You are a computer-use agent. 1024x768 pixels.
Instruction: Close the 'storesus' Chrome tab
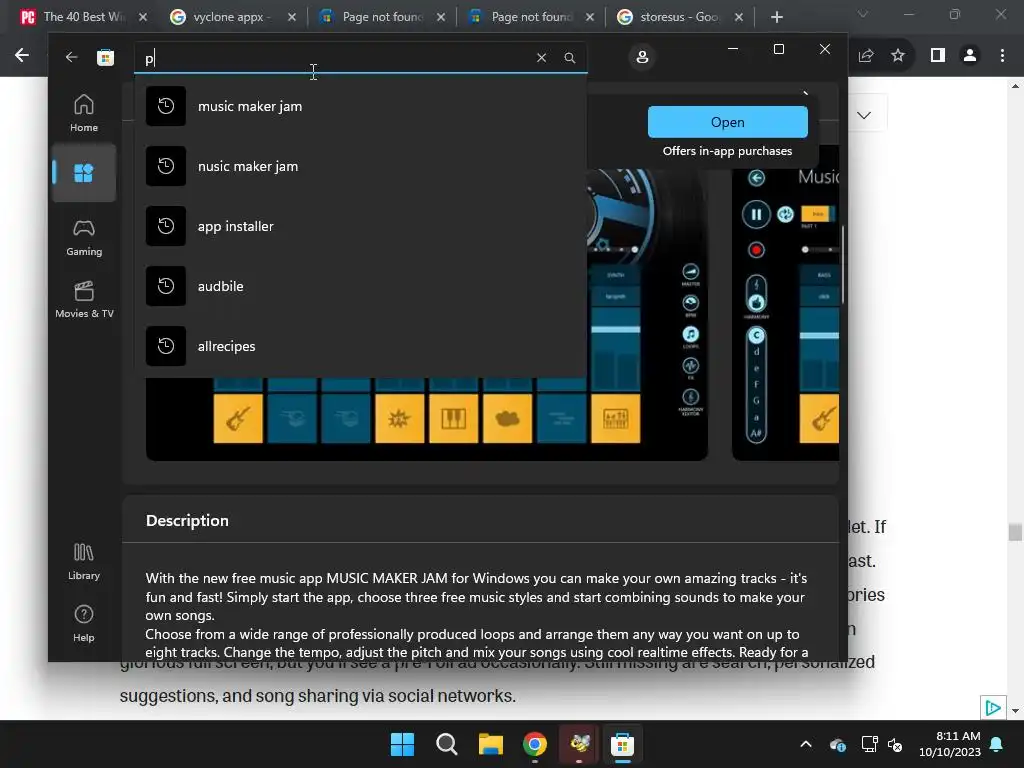(x=739, y=18)
